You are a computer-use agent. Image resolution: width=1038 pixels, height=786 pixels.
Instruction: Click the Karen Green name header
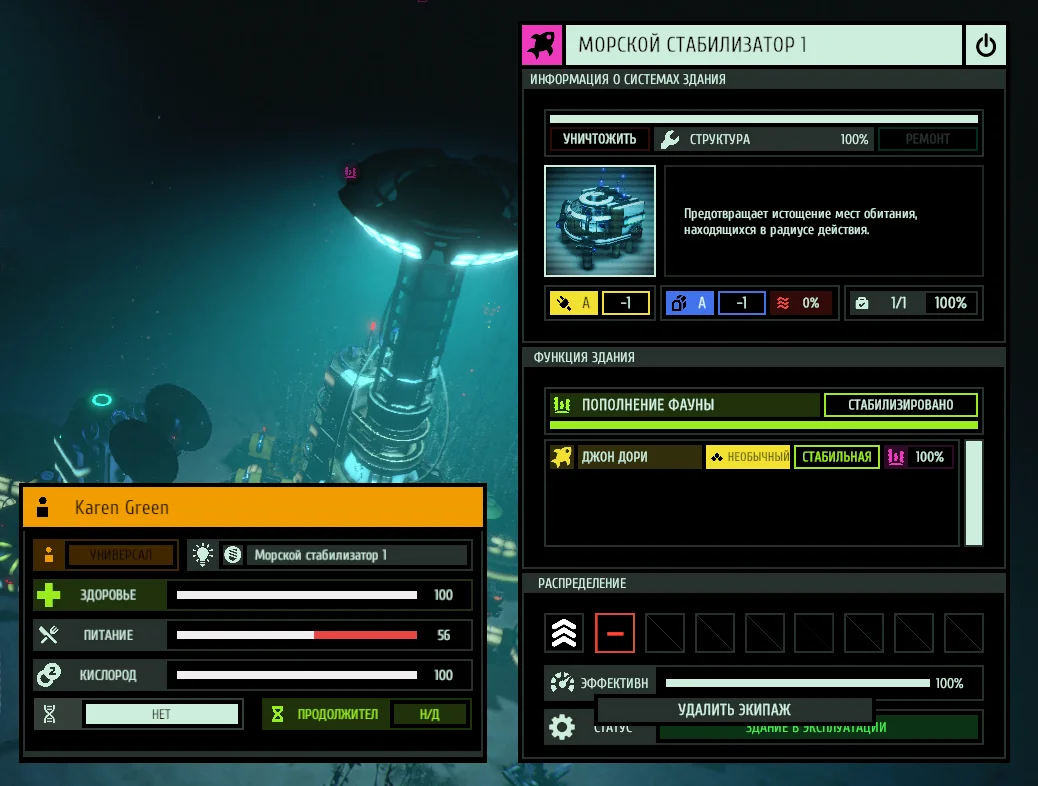pos(253,507)
